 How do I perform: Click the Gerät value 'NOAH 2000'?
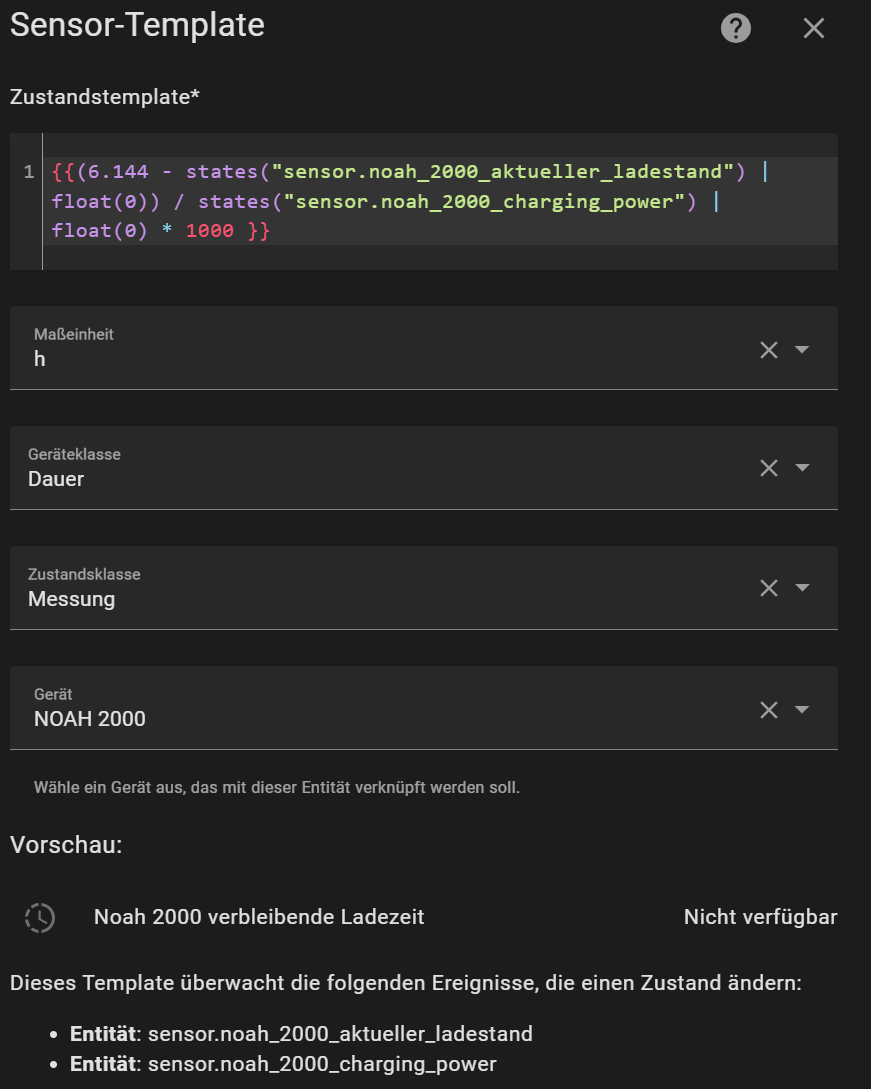pyautogui.click(x=90, y=719)
